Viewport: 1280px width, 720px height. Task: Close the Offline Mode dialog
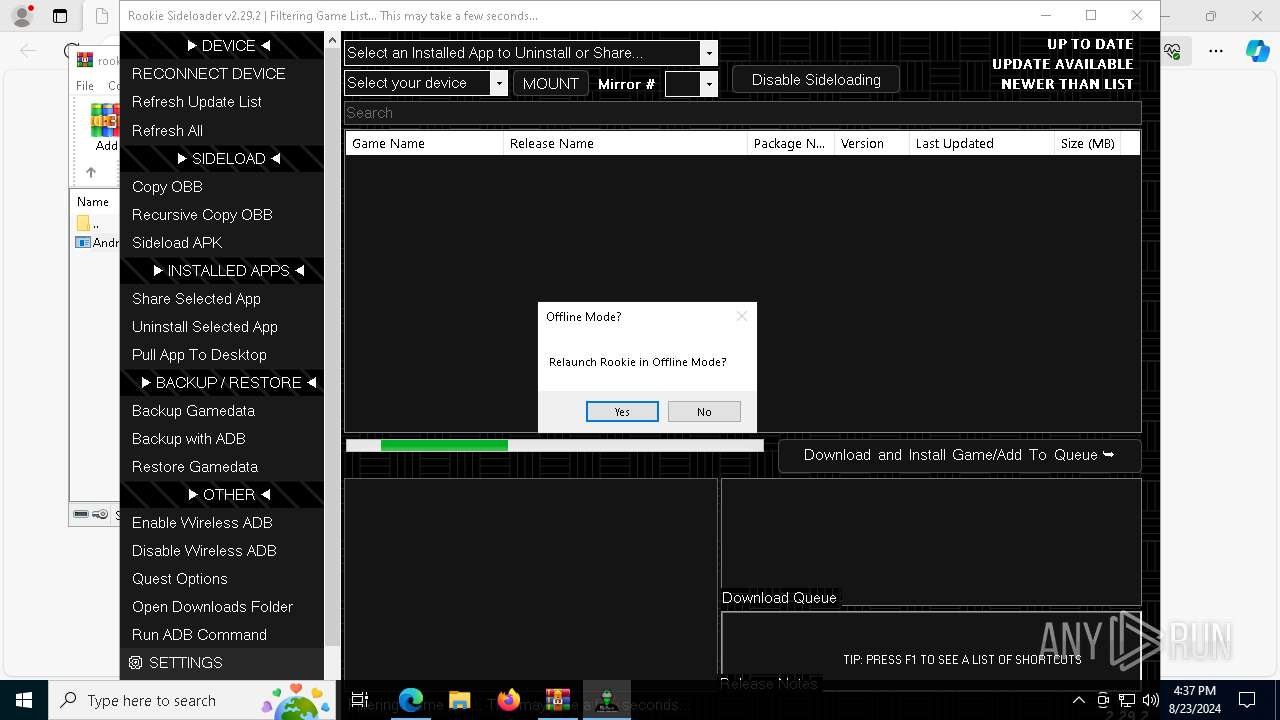[741, 316]
